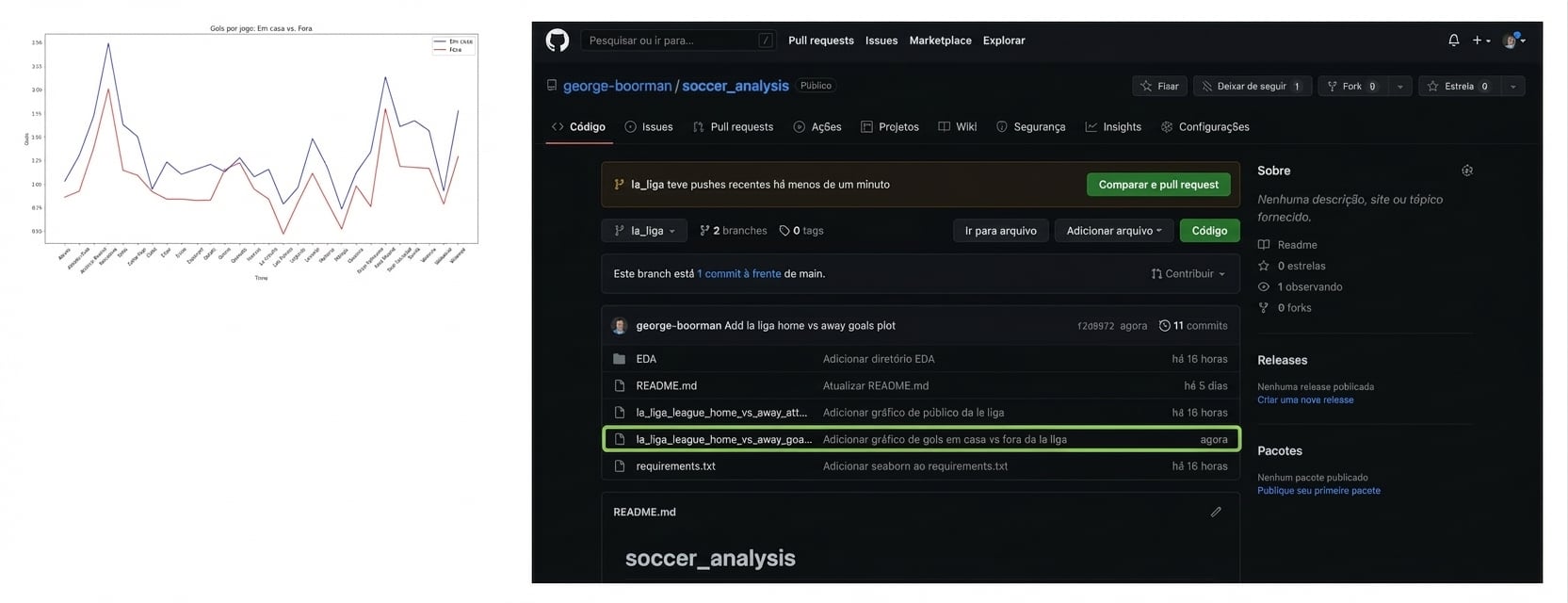Viewport: 1568px width, 603px height.
Task: Switch to the repository Issues tab
Action: [649, 126]
